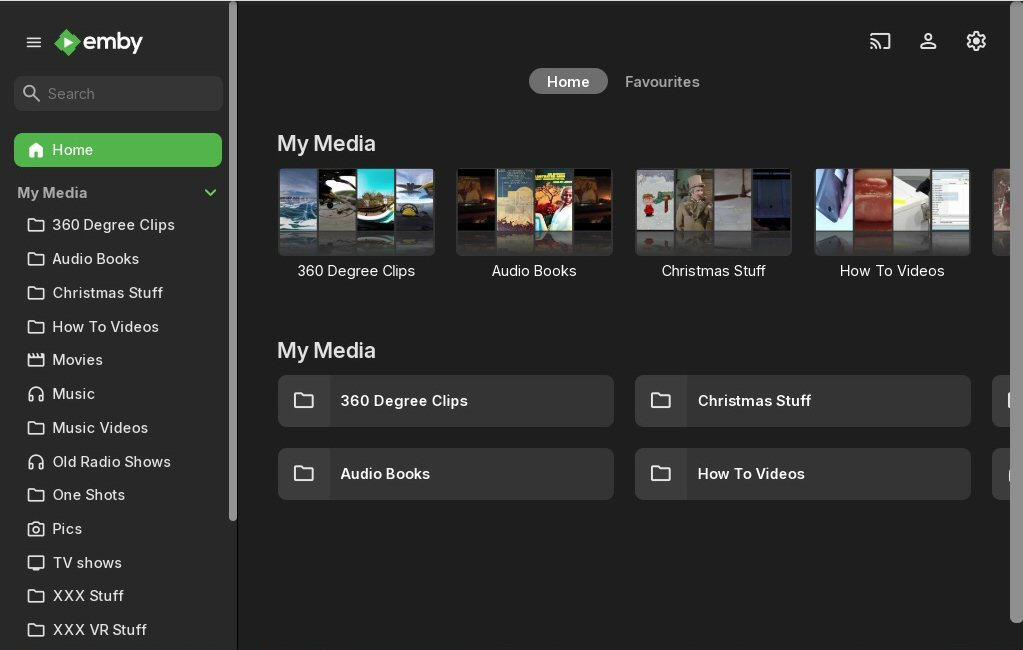Open the hamburger menu icon
The width and height of the screenshot is (1023, 650).
point(34,42)
